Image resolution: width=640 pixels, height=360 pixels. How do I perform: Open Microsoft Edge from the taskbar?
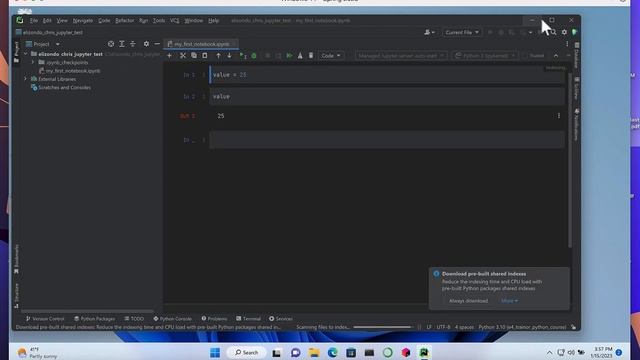332,352
